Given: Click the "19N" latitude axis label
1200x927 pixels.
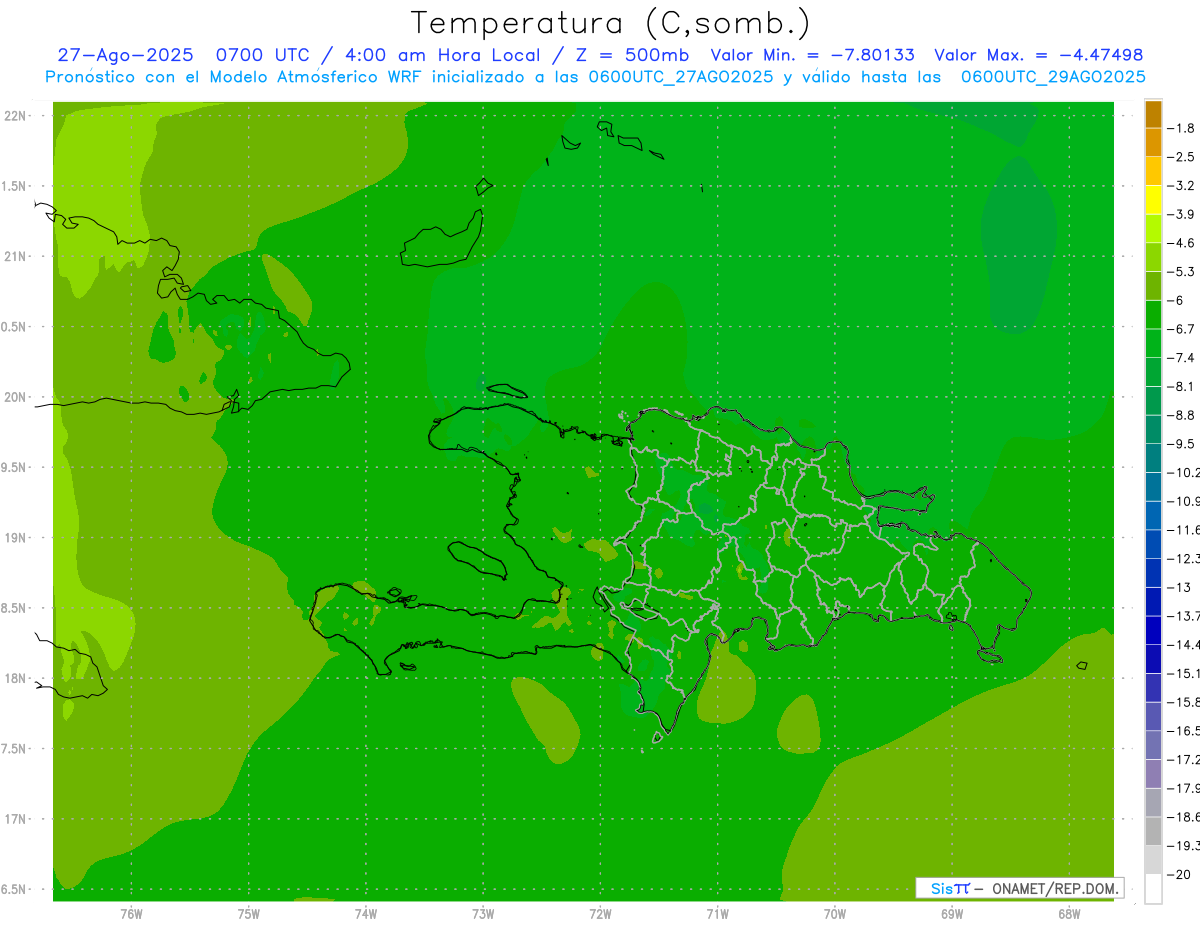Looking at the screenshot, I should tap(17, 538).
